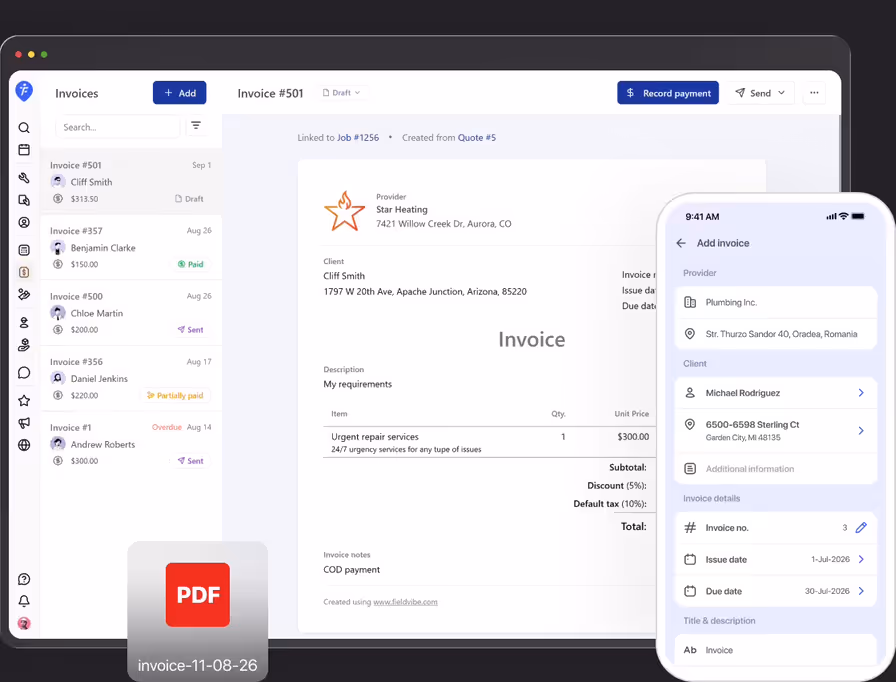Click the payments hand-coin sidebar icon

pos(24,344)
